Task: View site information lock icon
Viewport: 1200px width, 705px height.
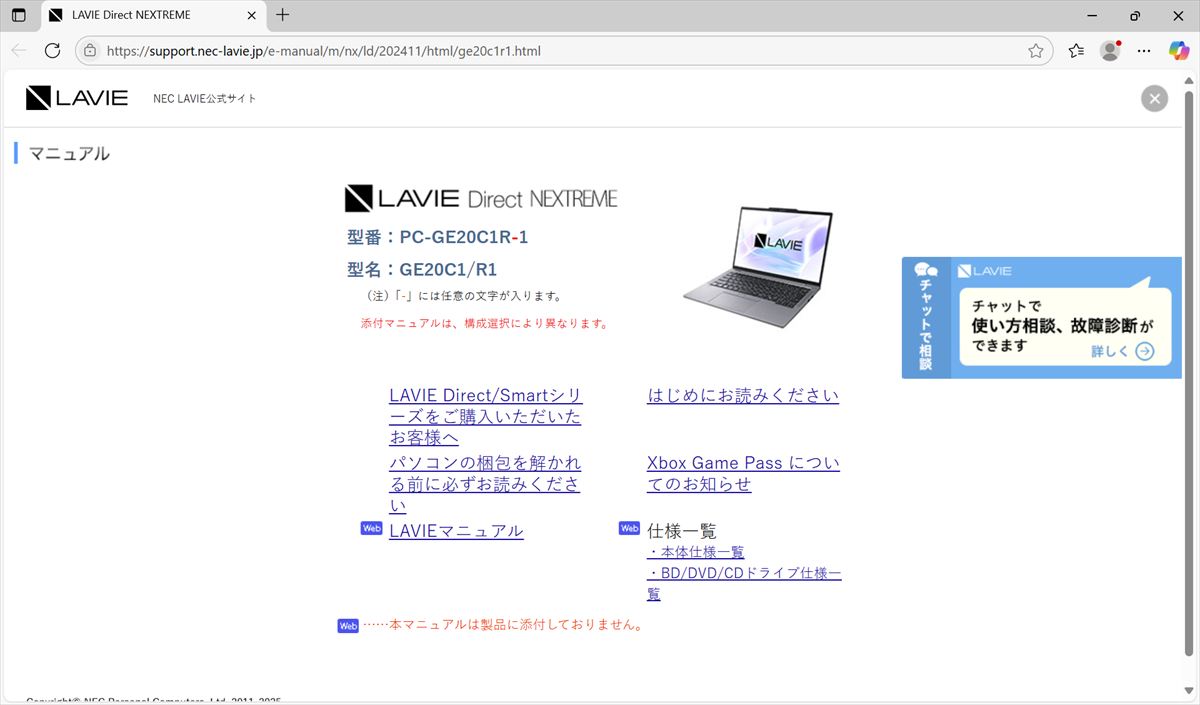Action: click(90, 50)
